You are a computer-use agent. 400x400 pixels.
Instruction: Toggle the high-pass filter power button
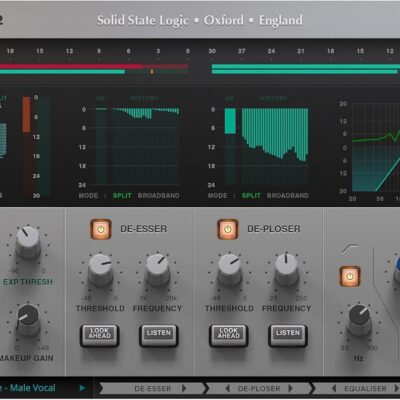click(350, 276)
